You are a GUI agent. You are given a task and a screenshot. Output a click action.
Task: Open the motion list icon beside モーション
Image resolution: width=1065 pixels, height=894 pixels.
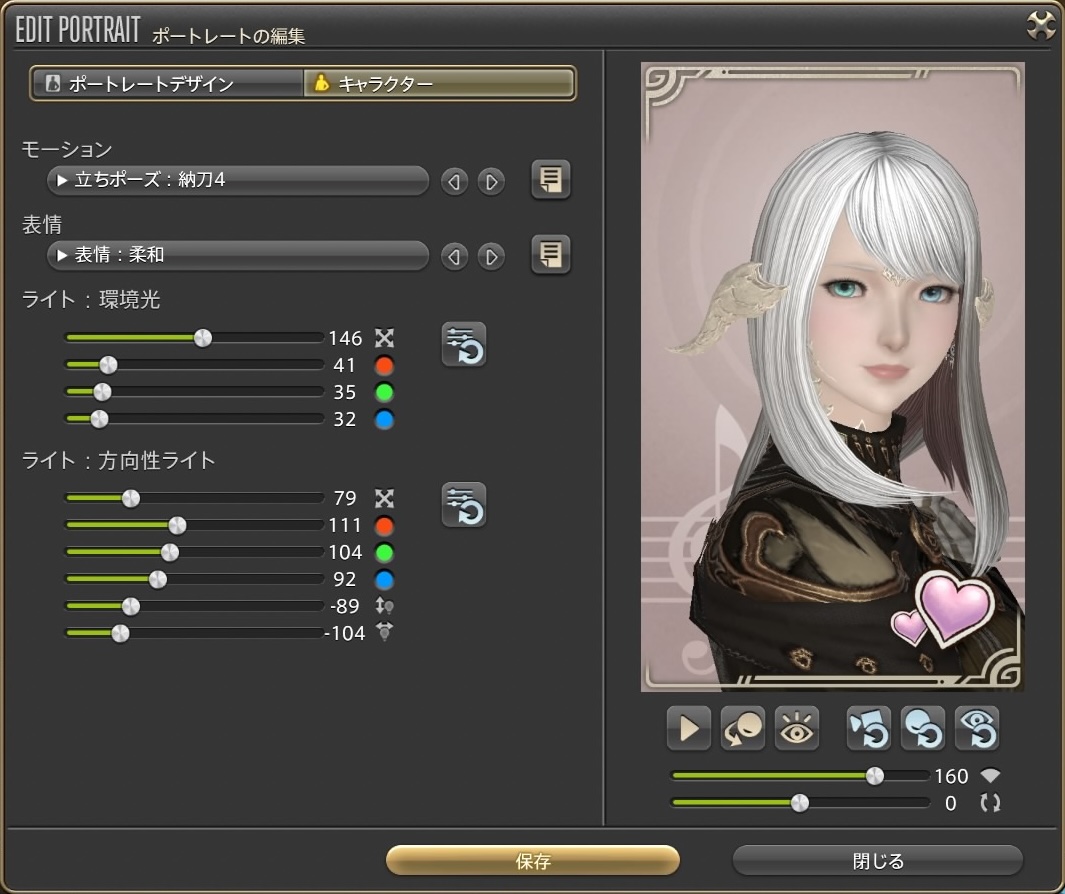[551, 181]
